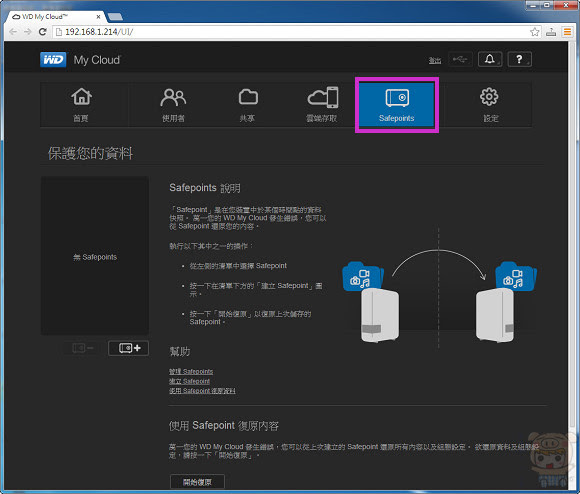Click the empty Safepoints list panel
The image size is (580, 494).
tap(95, 256)
